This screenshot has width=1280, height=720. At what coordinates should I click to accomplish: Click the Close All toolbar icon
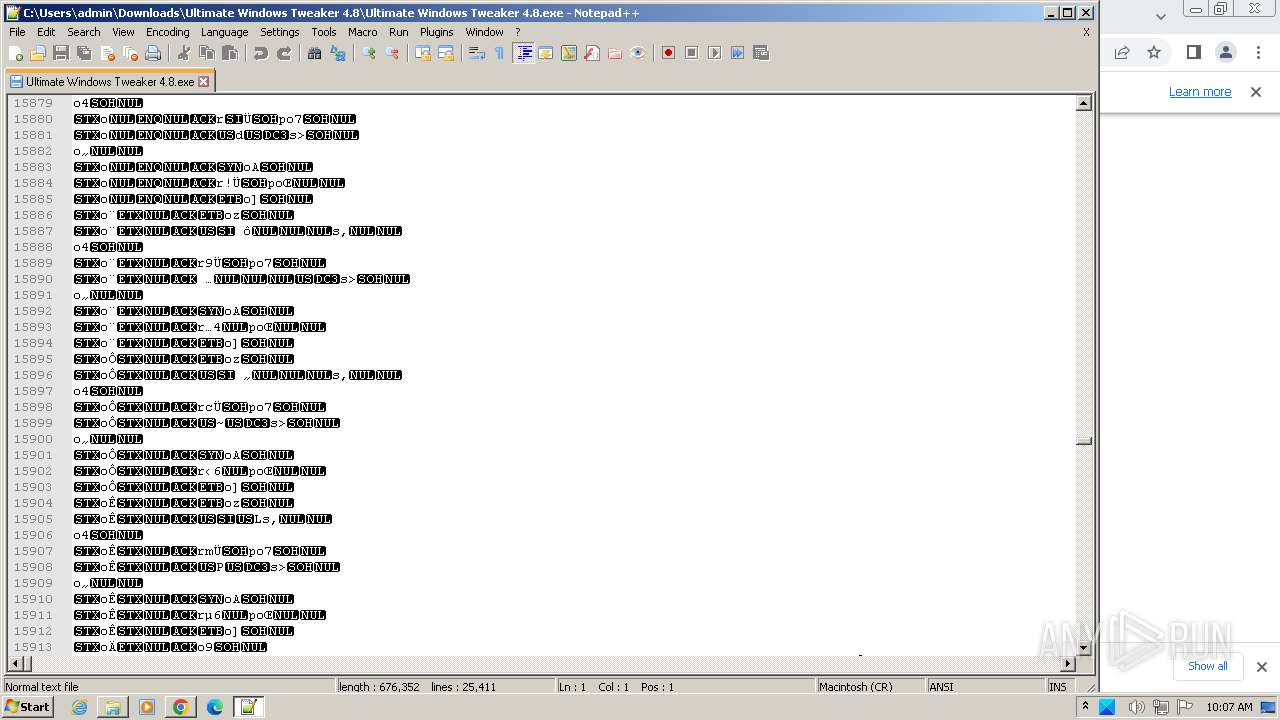(x=130, y=53)
